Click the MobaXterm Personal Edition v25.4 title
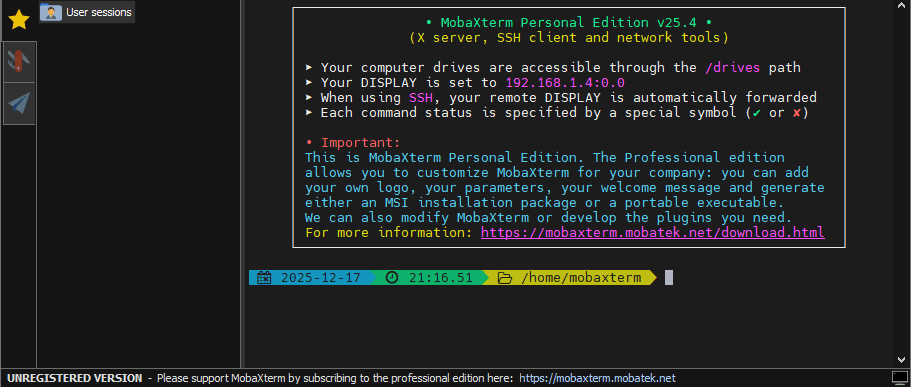Image resolution: width=911 pixels, height=387 pixels. 569,23
